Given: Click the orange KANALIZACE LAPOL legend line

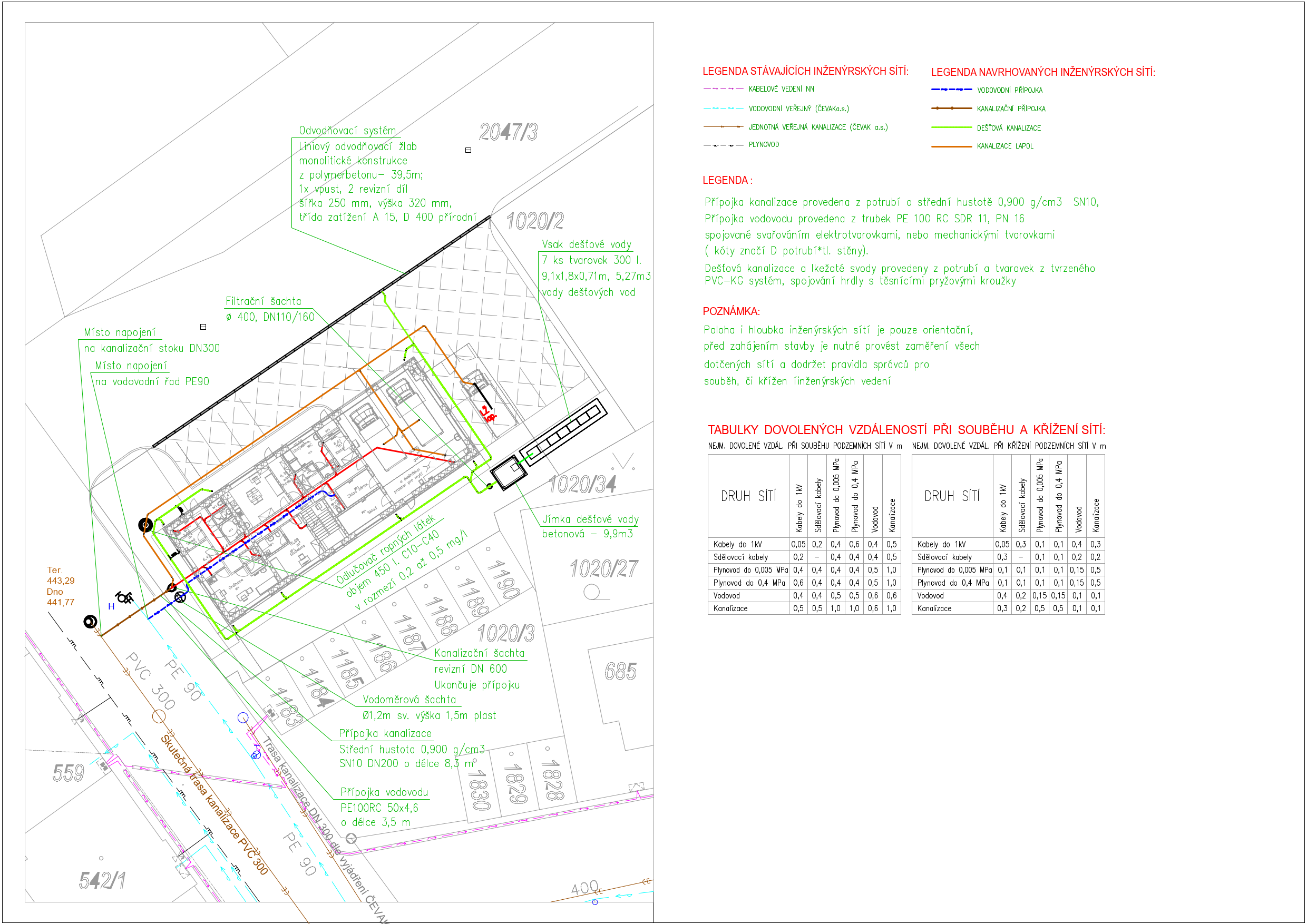Looking at the screenshot, I should [951, 147].
